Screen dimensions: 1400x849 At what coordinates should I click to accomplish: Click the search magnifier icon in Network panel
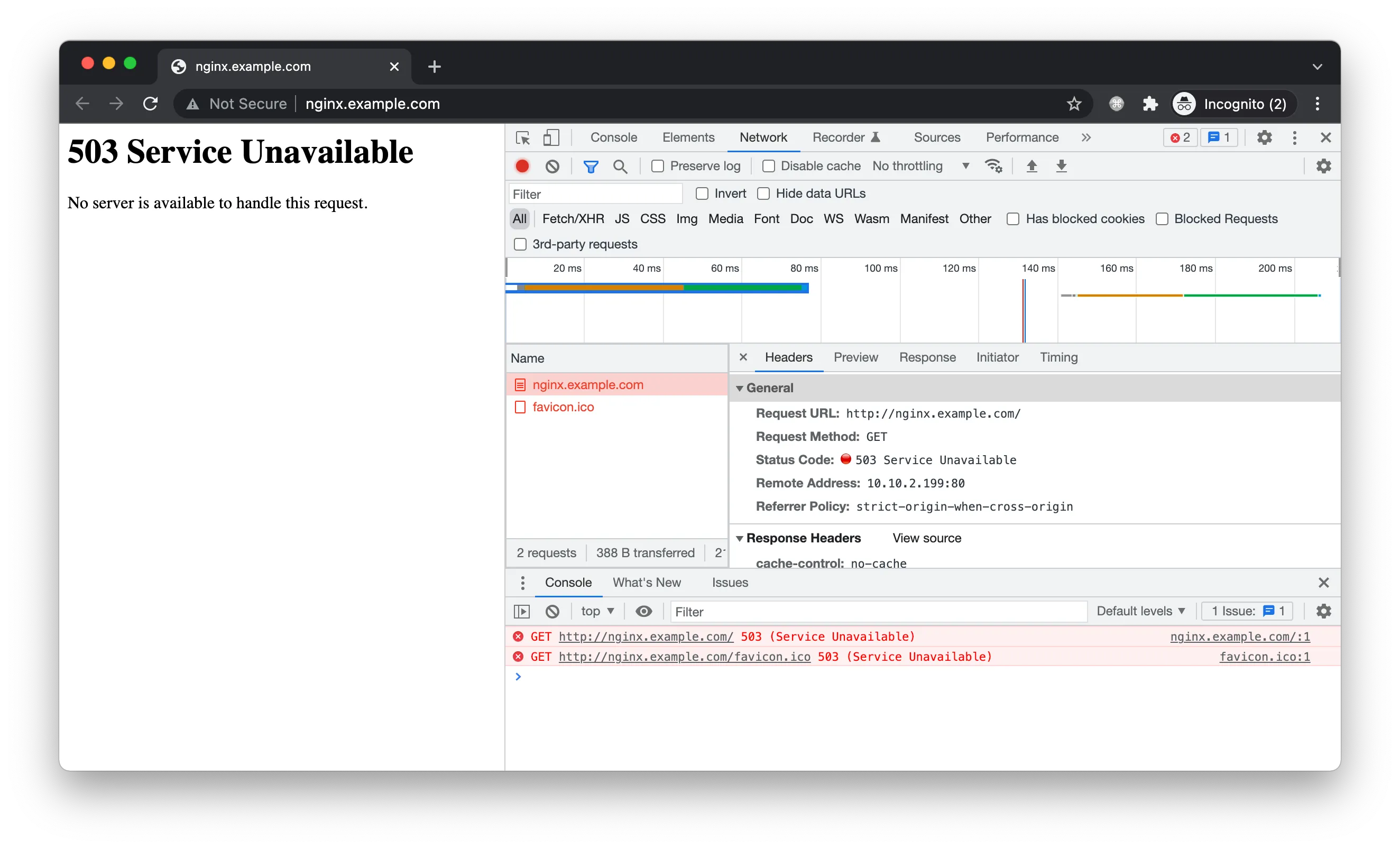coord(621,165)
